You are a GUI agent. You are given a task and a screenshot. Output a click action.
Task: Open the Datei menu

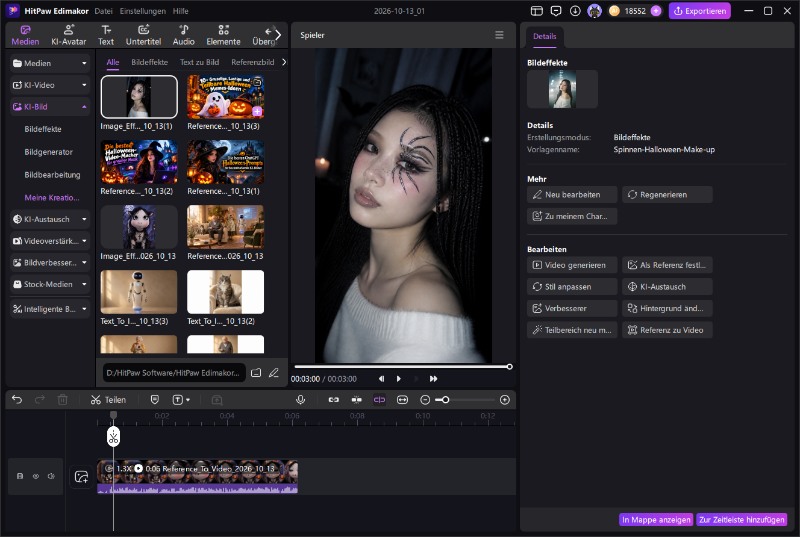pyautogui.click(x=103, y=11)
